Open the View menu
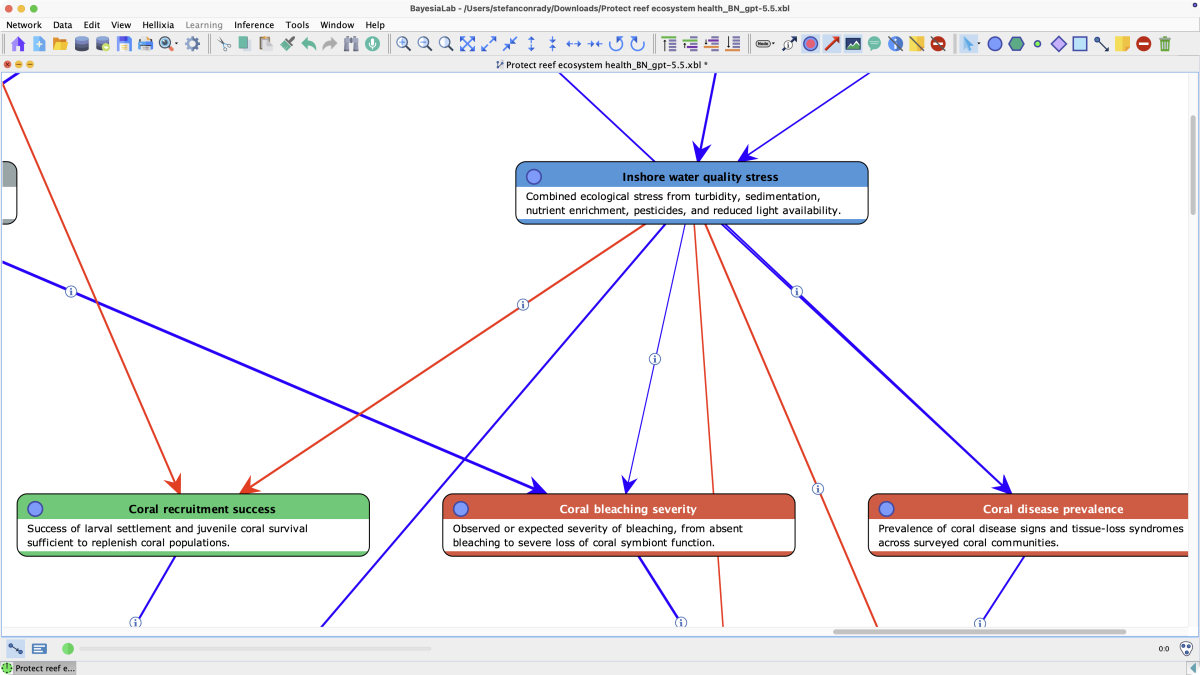The image size is (1200, 675). click(x=121, y=25)
